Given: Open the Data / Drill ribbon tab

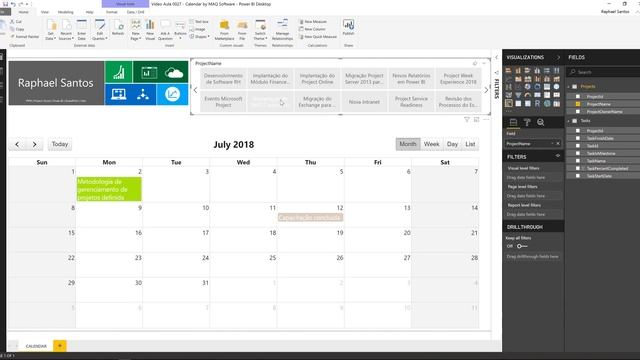Looking at the screenshot, I should point(136,12).
